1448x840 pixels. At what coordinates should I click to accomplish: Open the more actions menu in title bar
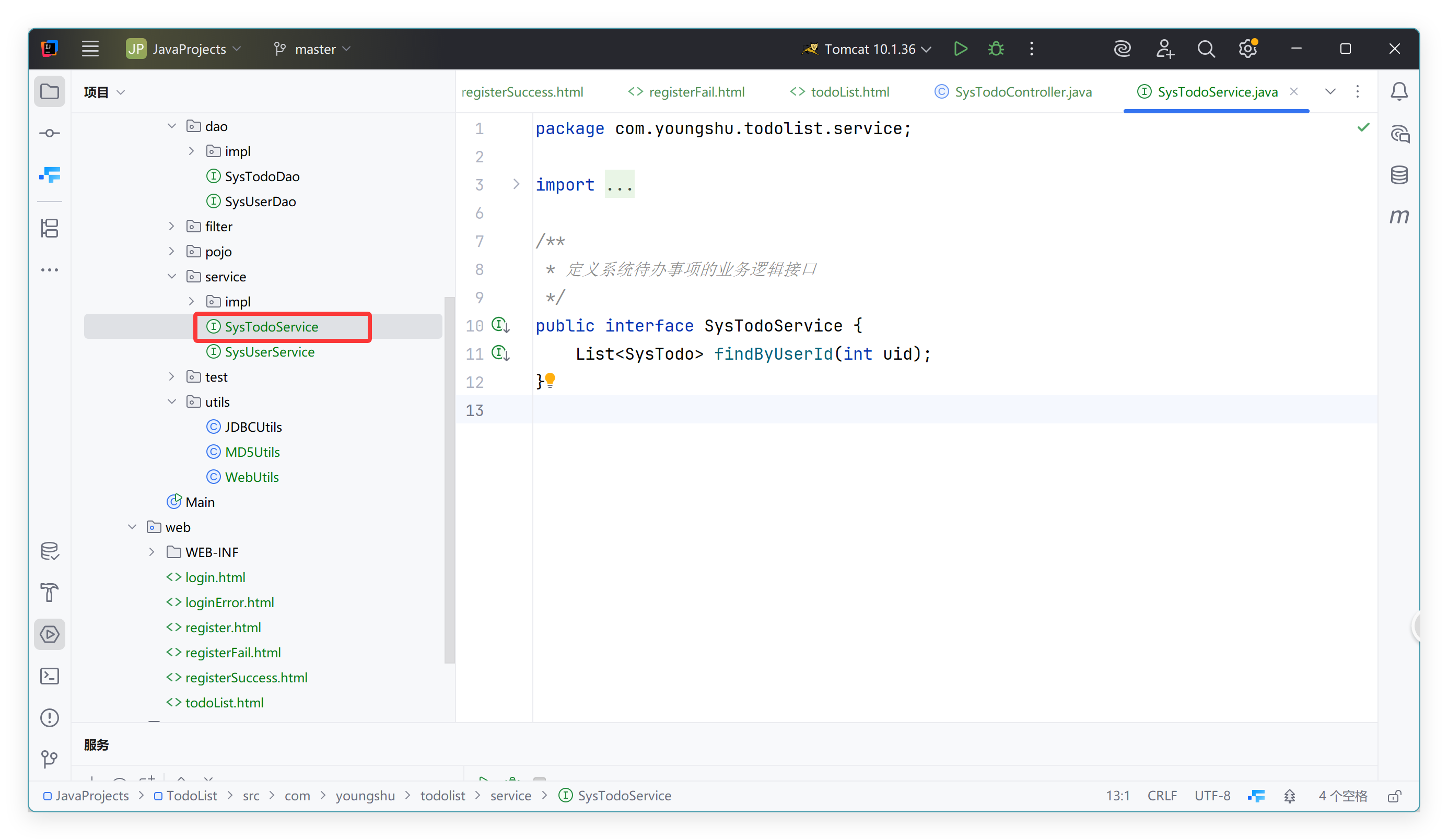(x=1031, y=49)
